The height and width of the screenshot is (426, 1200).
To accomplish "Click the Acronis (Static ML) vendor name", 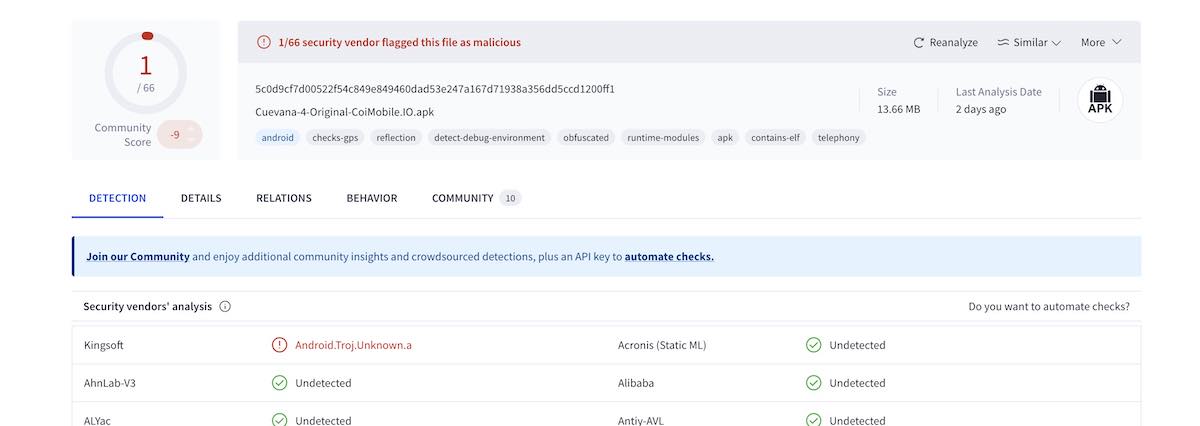I will pyautogui.click(x=662, y=345).
